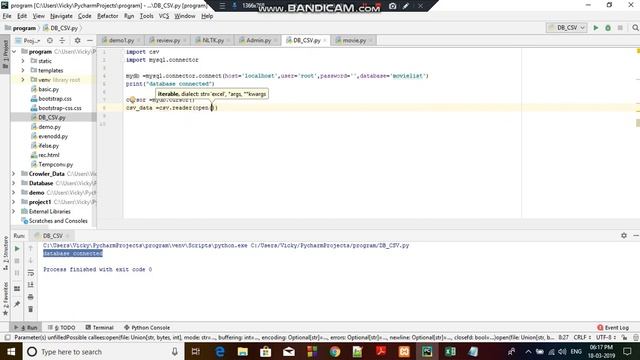Image resolution: width=640 pixels, height=360 pixels.
Task: Click Windows search box
Action: click(x=102, y=351)
